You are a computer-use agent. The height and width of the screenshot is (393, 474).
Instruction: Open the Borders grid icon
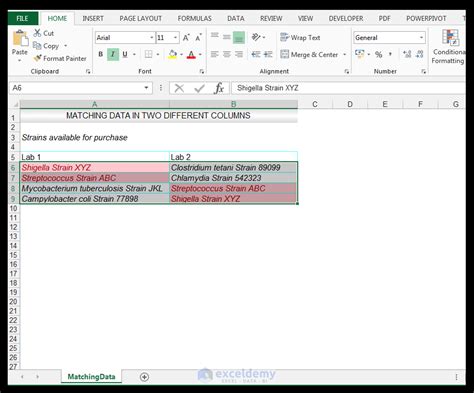148,54
